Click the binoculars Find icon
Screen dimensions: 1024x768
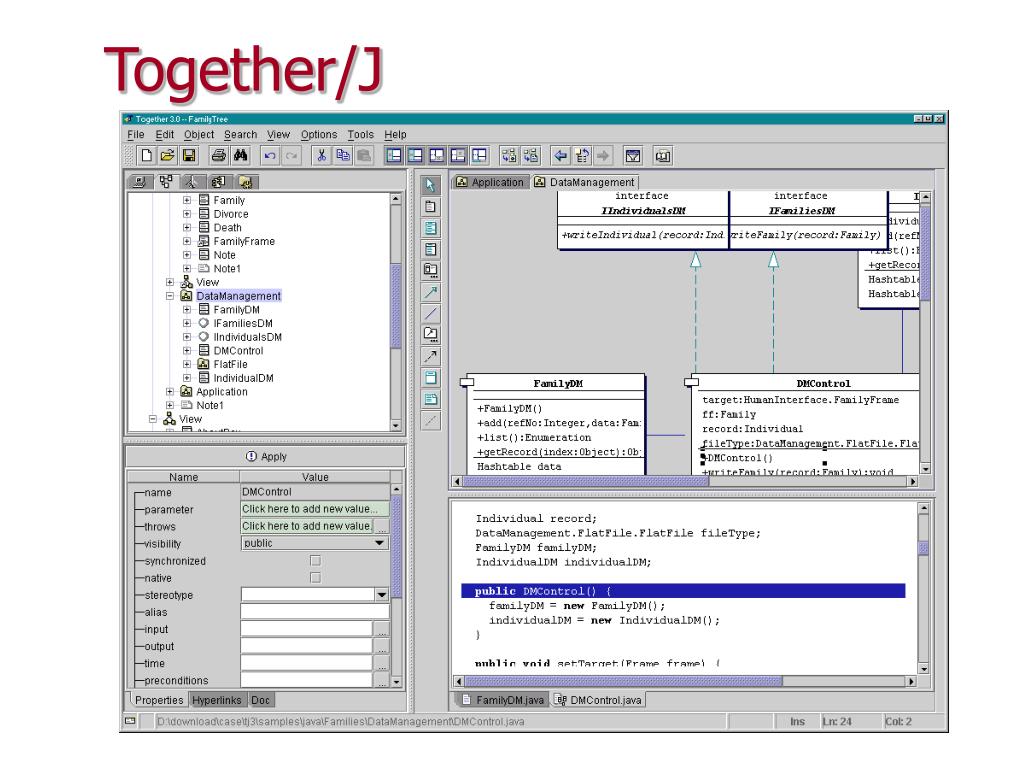click(240, 155)
